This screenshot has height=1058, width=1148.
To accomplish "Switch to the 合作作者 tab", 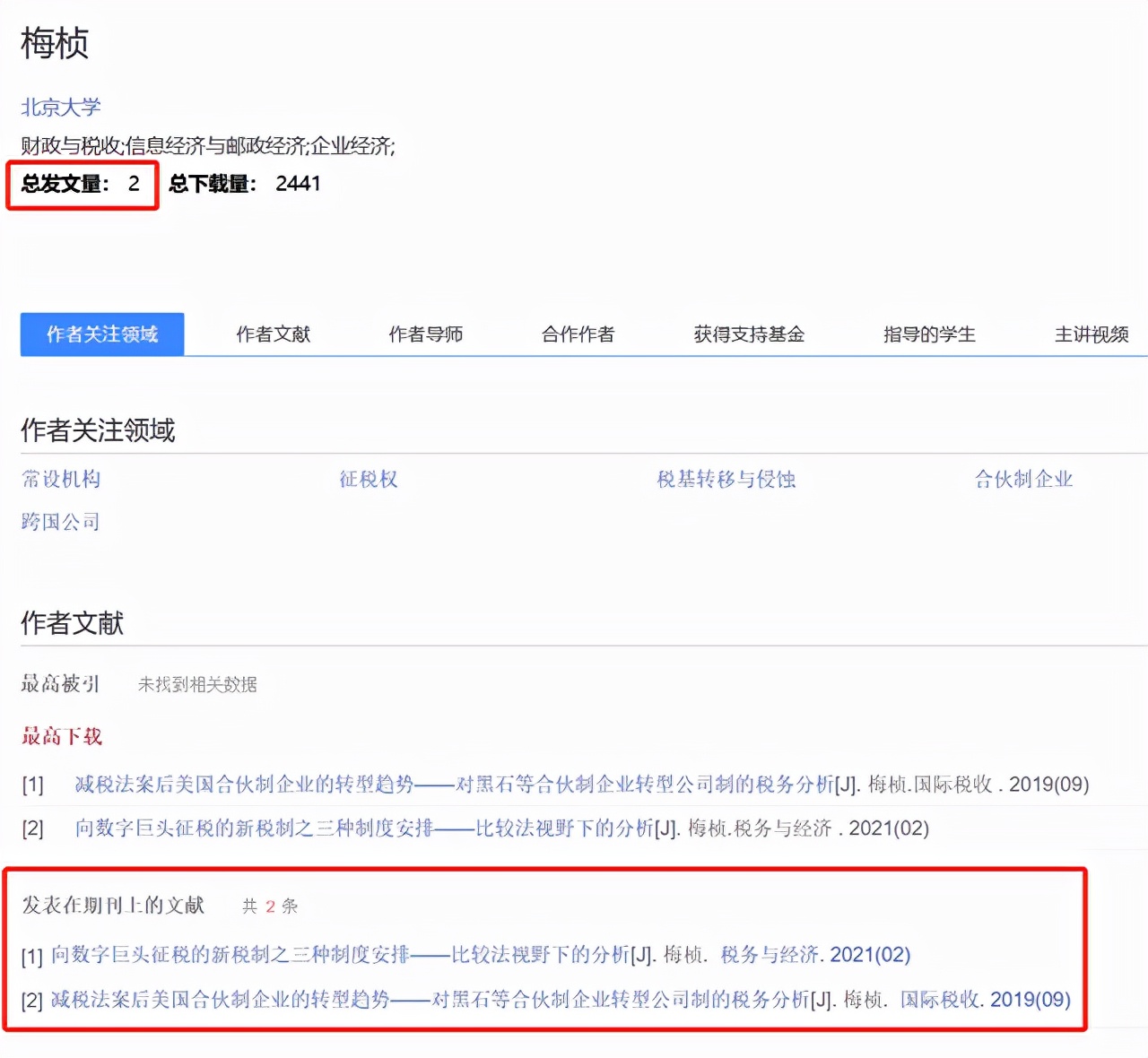I will click(x=578, y=334).
